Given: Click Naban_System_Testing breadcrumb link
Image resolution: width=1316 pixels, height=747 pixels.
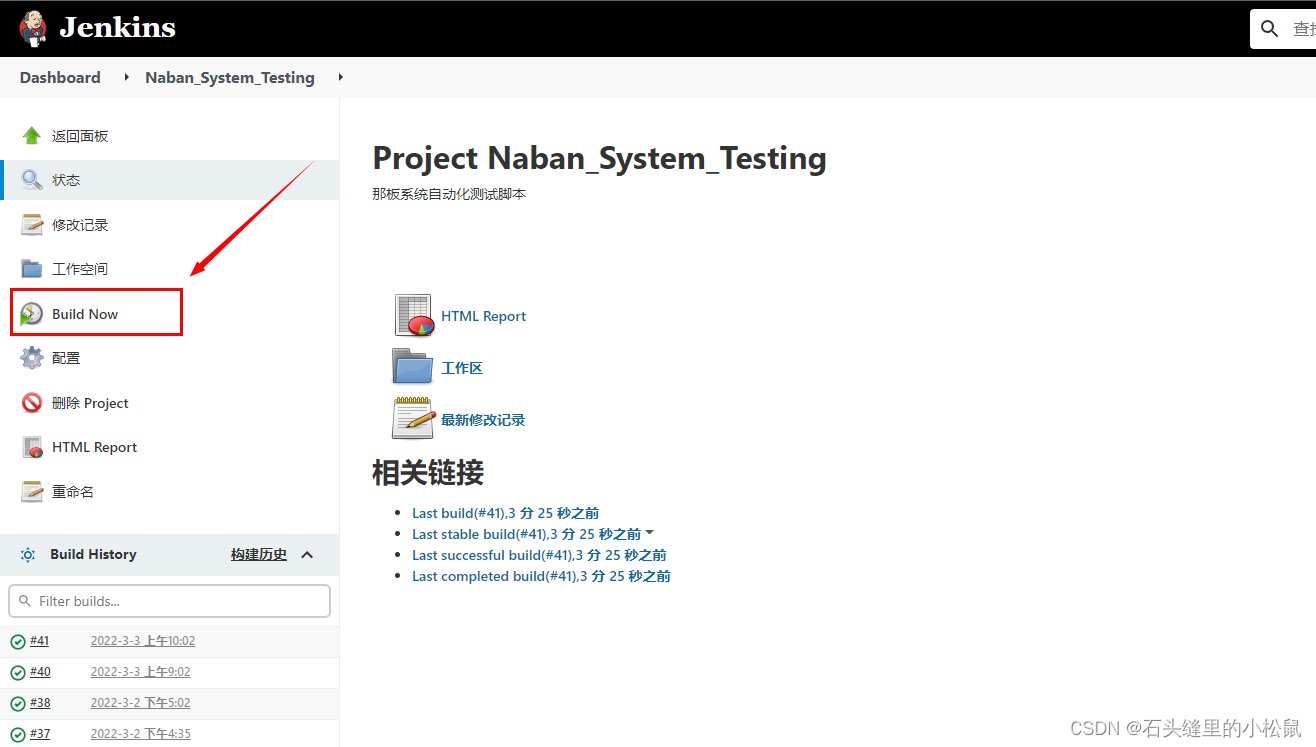Looking at the screenshot, I should click(x=230, y=77).
